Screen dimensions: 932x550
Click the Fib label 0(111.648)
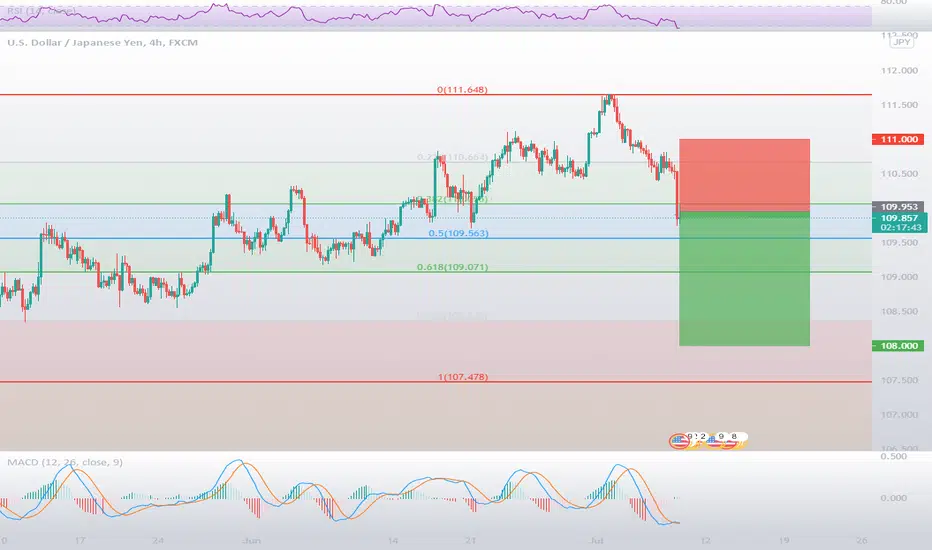pos(462,90)
